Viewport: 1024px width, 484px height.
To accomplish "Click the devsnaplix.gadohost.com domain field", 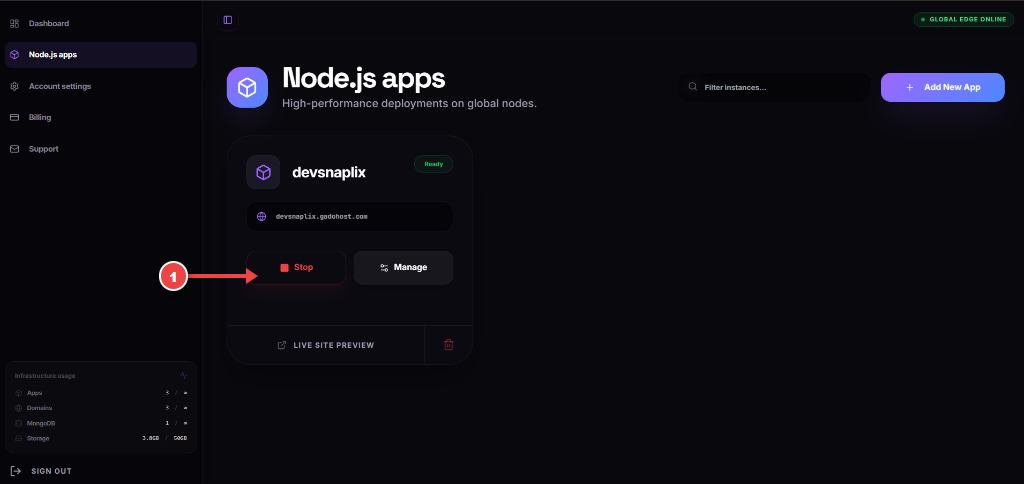I will tap(349, 216).
